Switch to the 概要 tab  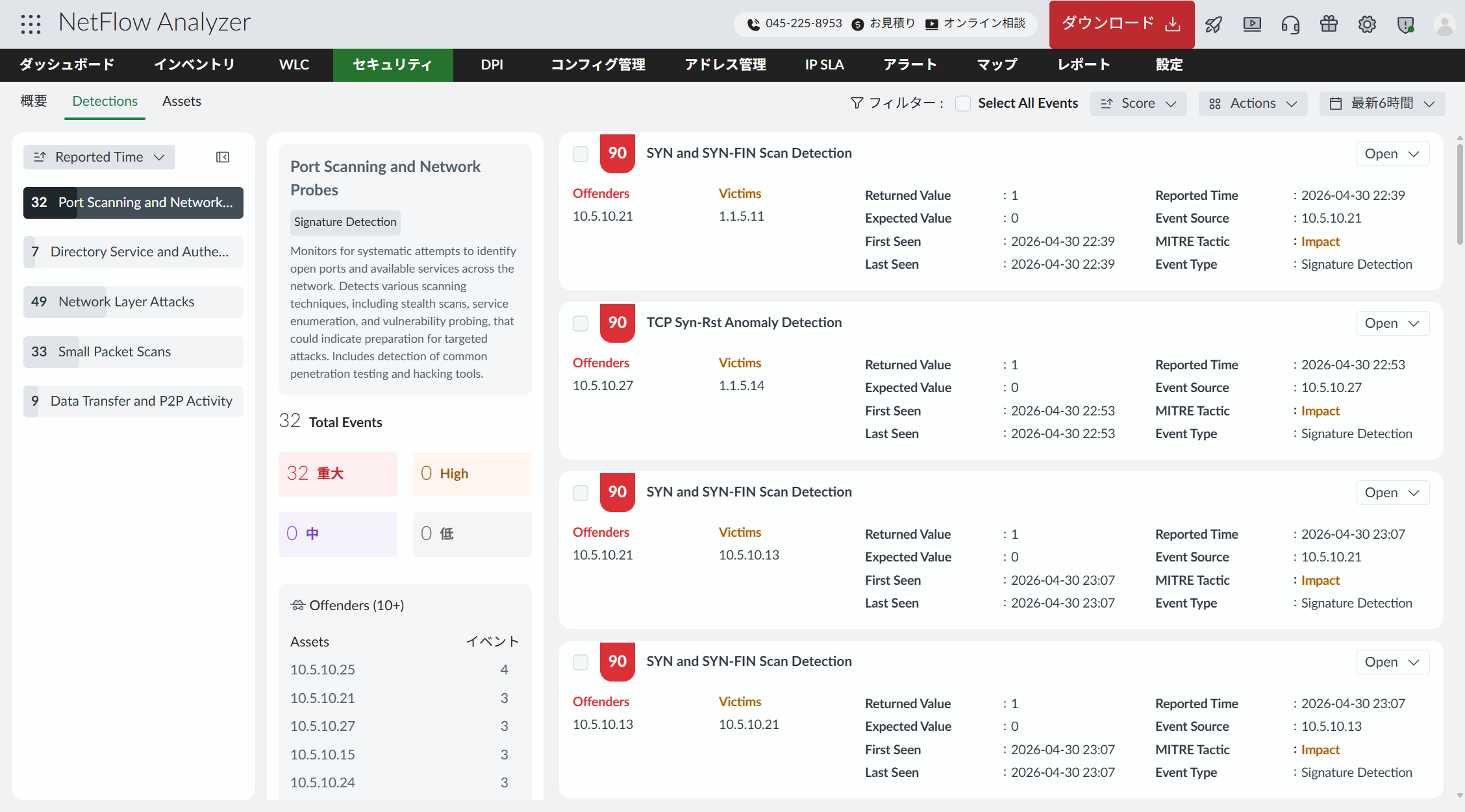tap(34, 101)
